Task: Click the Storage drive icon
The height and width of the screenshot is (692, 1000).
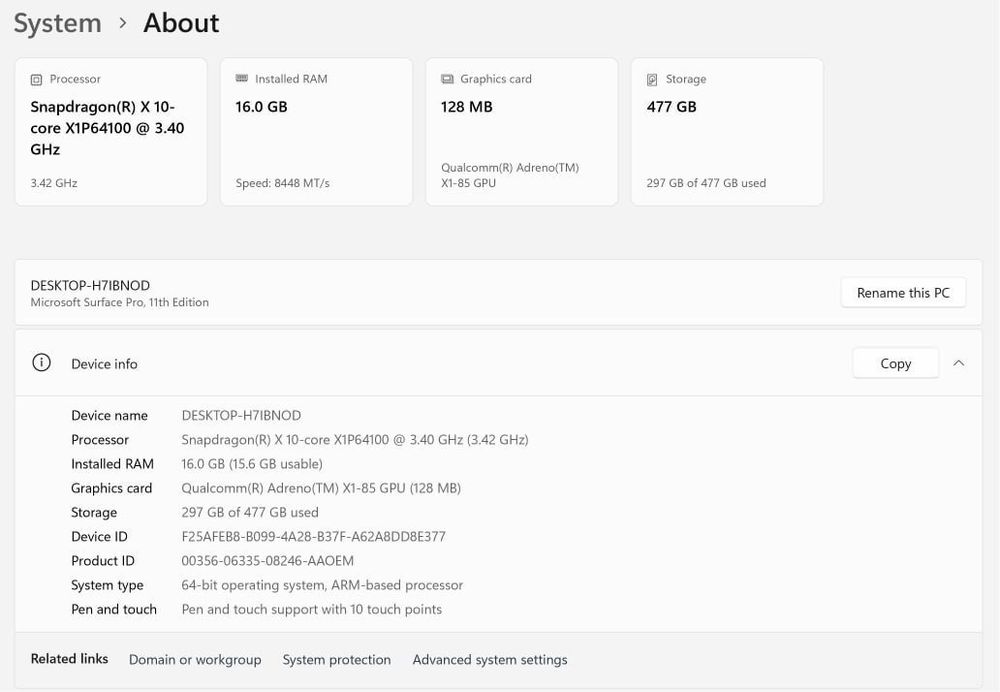Action: click(x=652, y=80)
